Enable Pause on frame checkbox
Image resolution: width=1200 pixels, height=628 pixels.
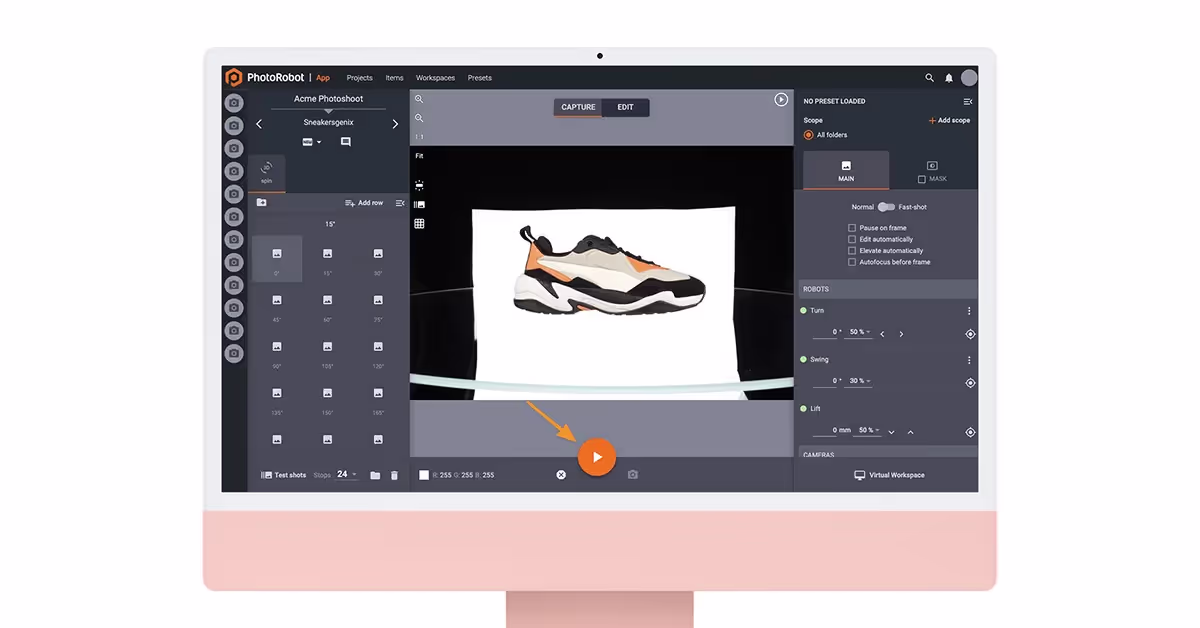tap(852, 228)
